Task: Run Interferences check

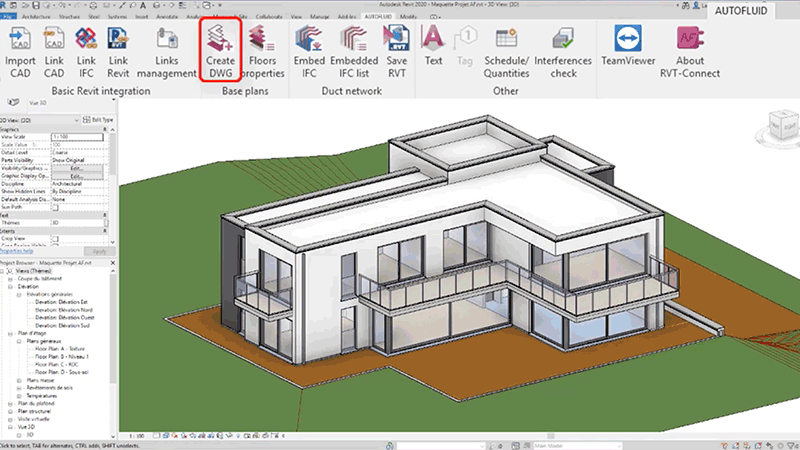Action: pos(563,53)
